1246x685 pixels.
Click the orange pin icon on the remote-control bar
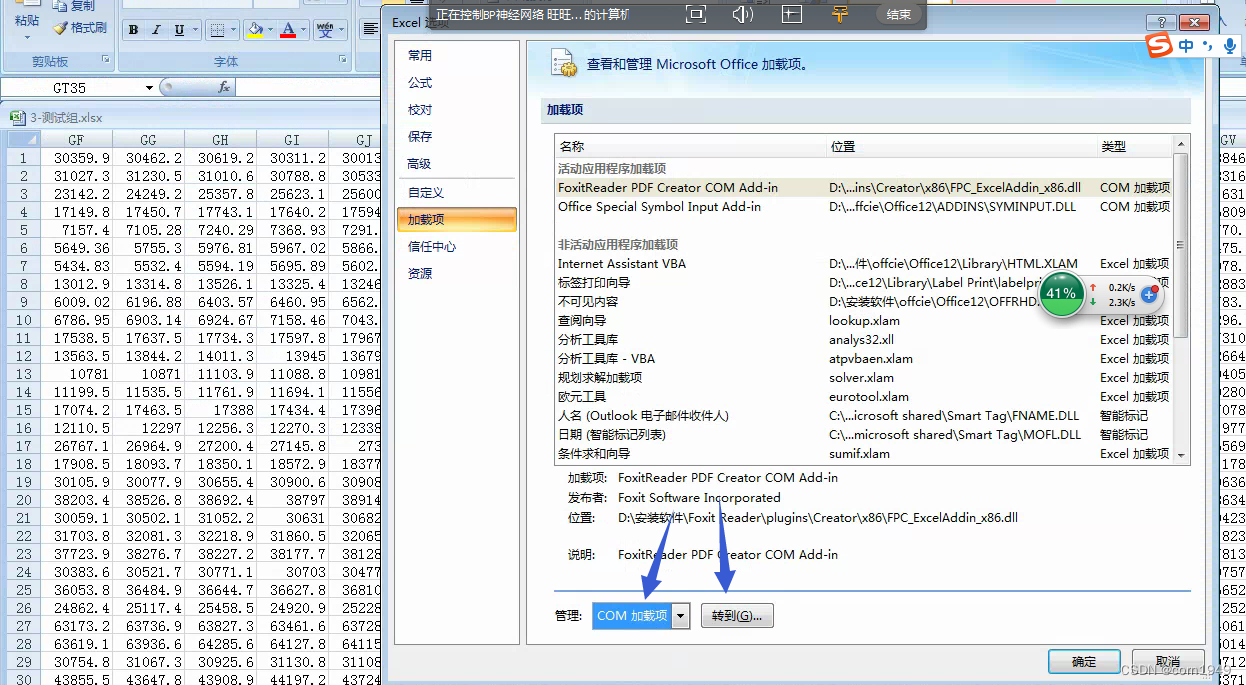(840, 14)
